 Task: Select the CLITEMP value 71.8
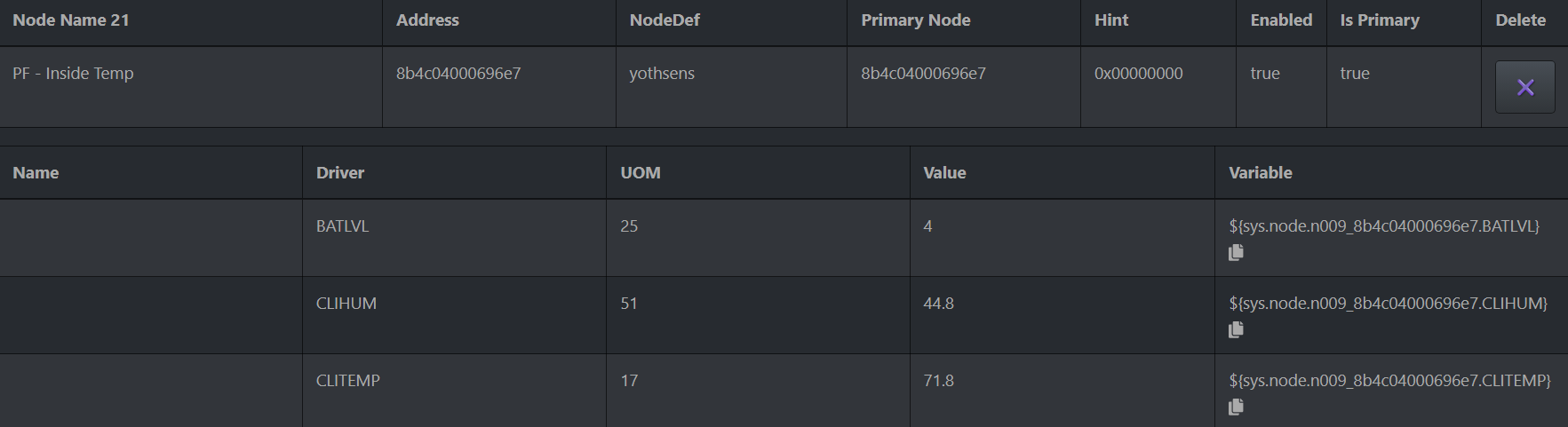[x=938, y=381]
